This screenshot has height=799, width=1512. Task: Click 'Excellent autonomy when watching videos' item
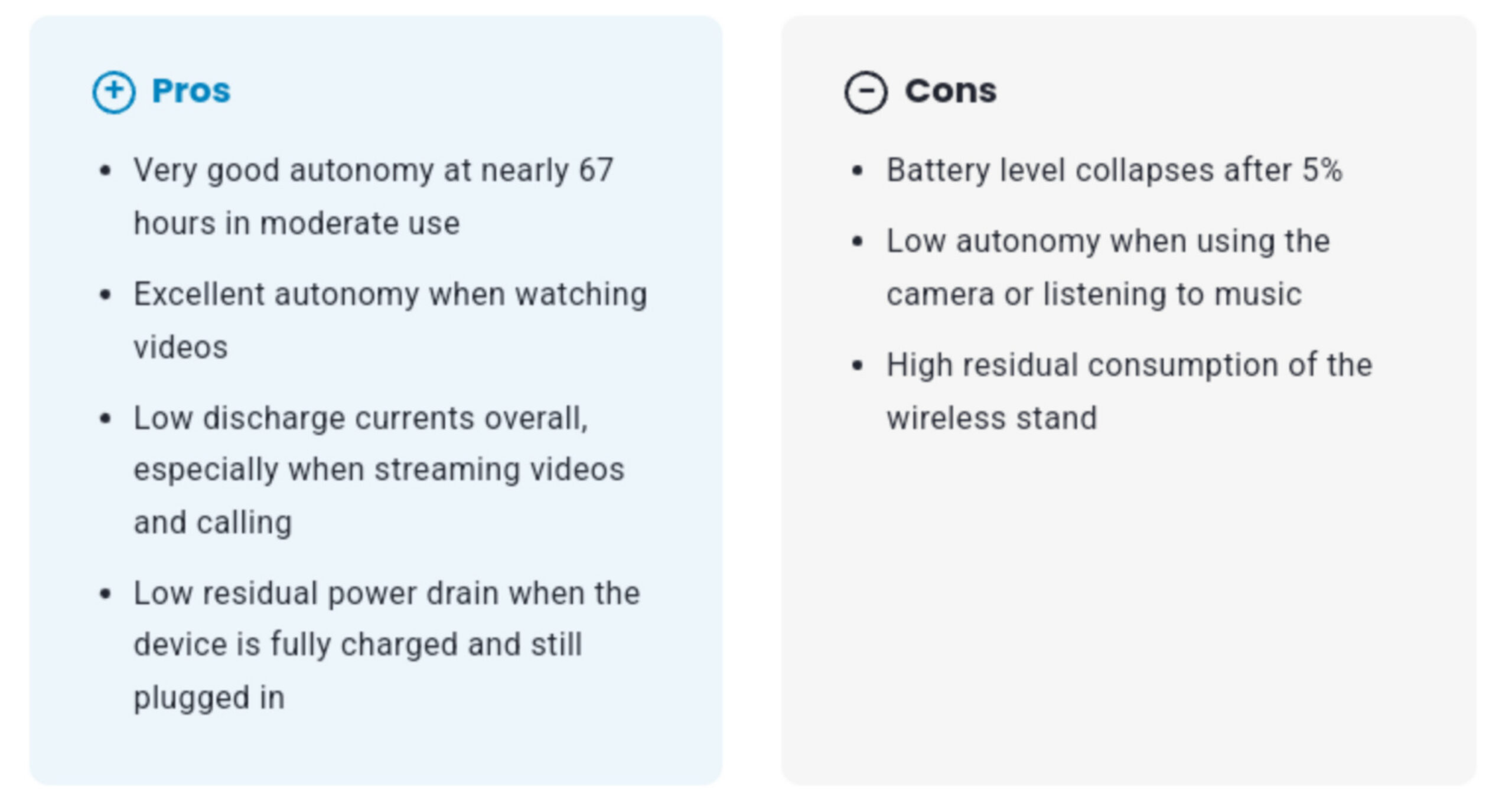tap(390, 319)
